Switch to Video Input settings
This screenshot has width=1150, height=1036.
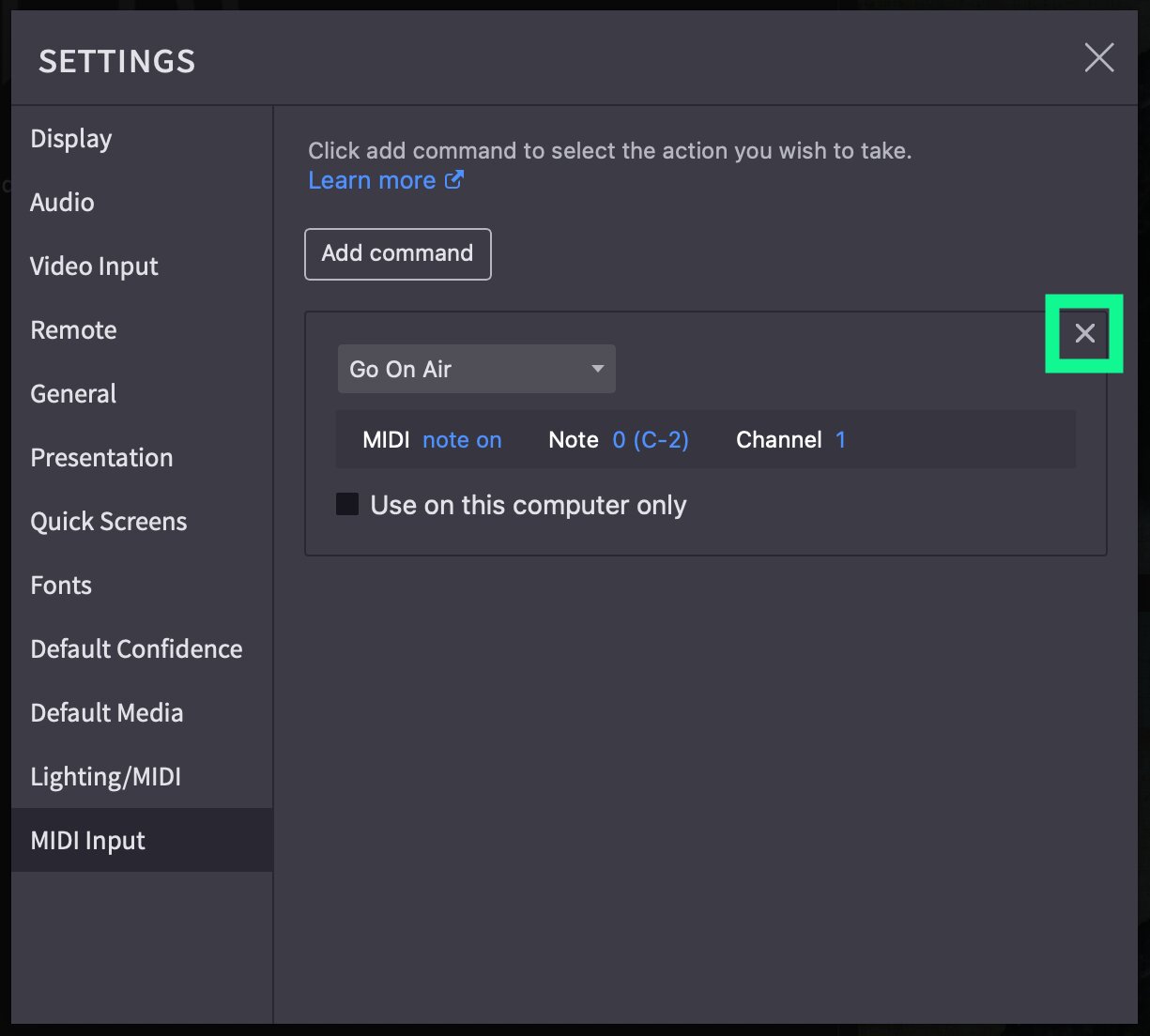[142, 267]
